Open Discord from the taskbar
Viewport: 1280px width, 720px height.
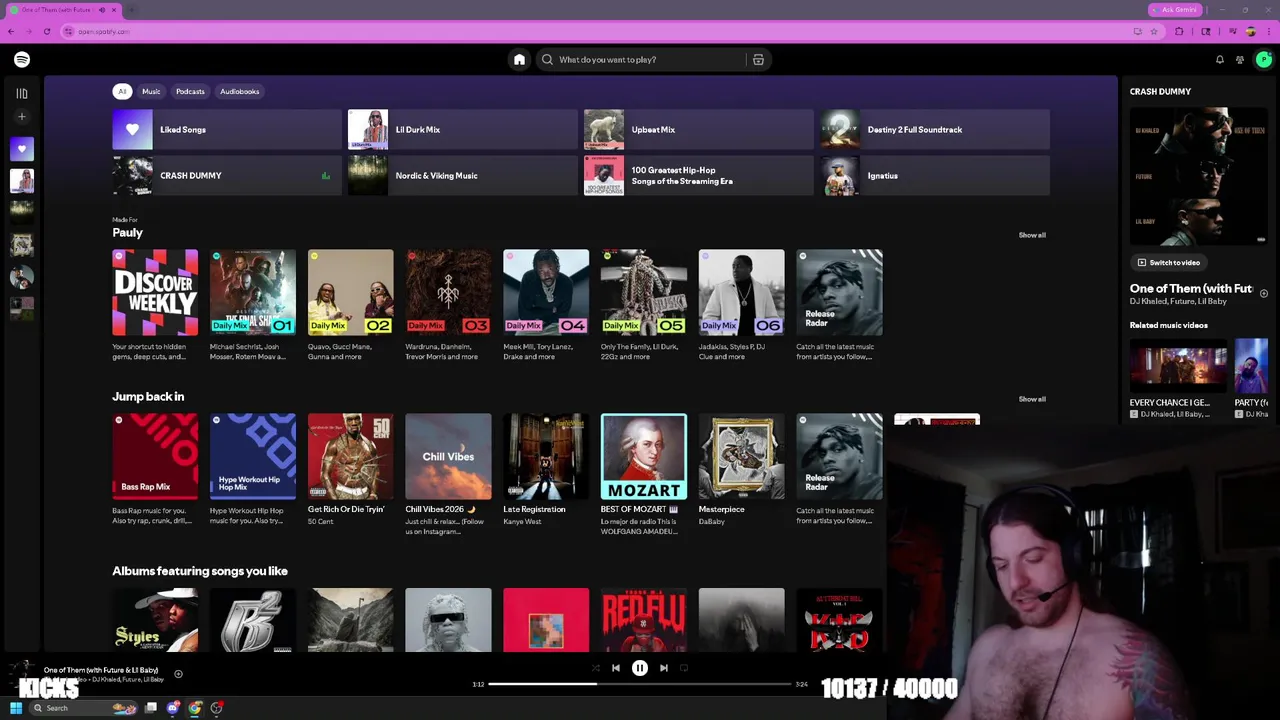click(173, 708)
